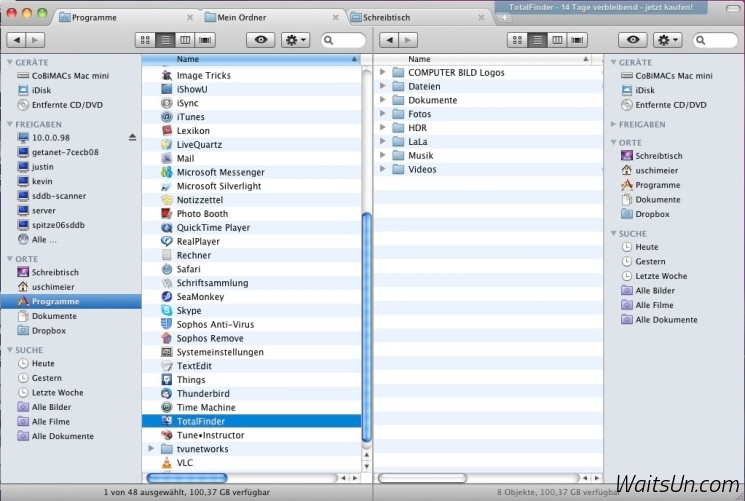Open the action gear dropdown in right pane
745x501 pixels.
(x=668, y=40)
